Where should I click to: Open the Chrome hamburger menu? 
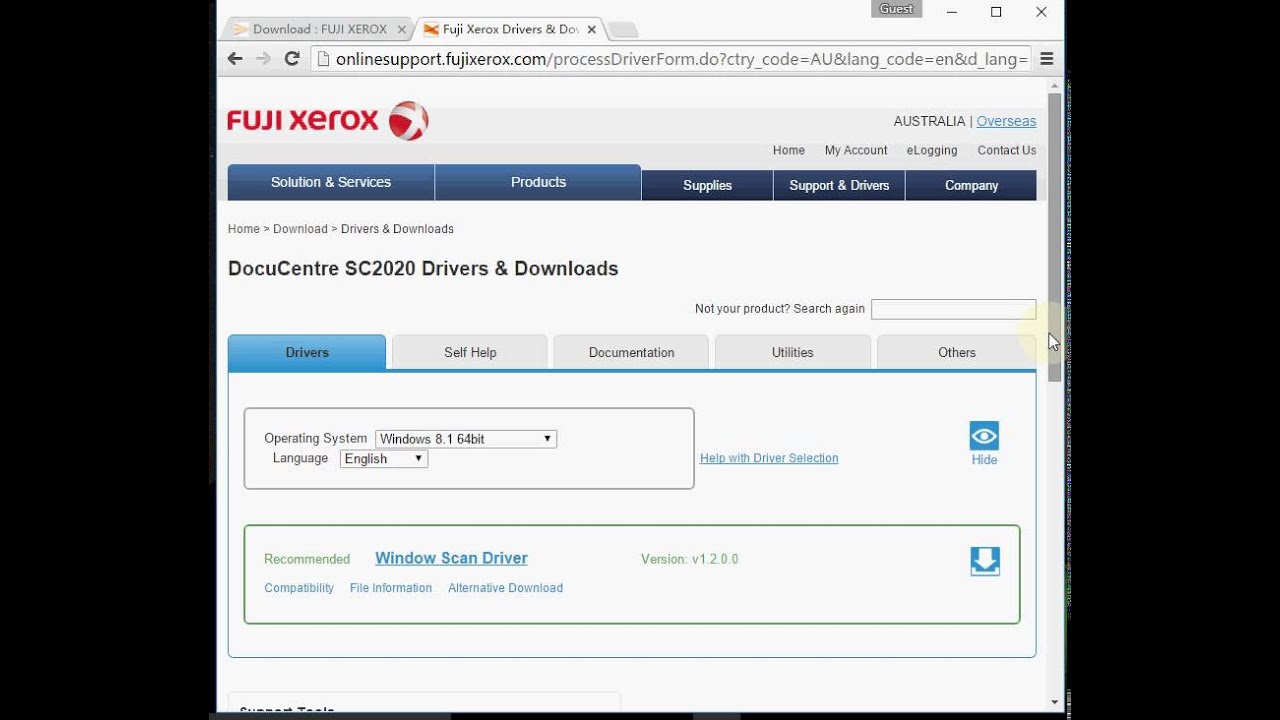(x=1047, y=59)
